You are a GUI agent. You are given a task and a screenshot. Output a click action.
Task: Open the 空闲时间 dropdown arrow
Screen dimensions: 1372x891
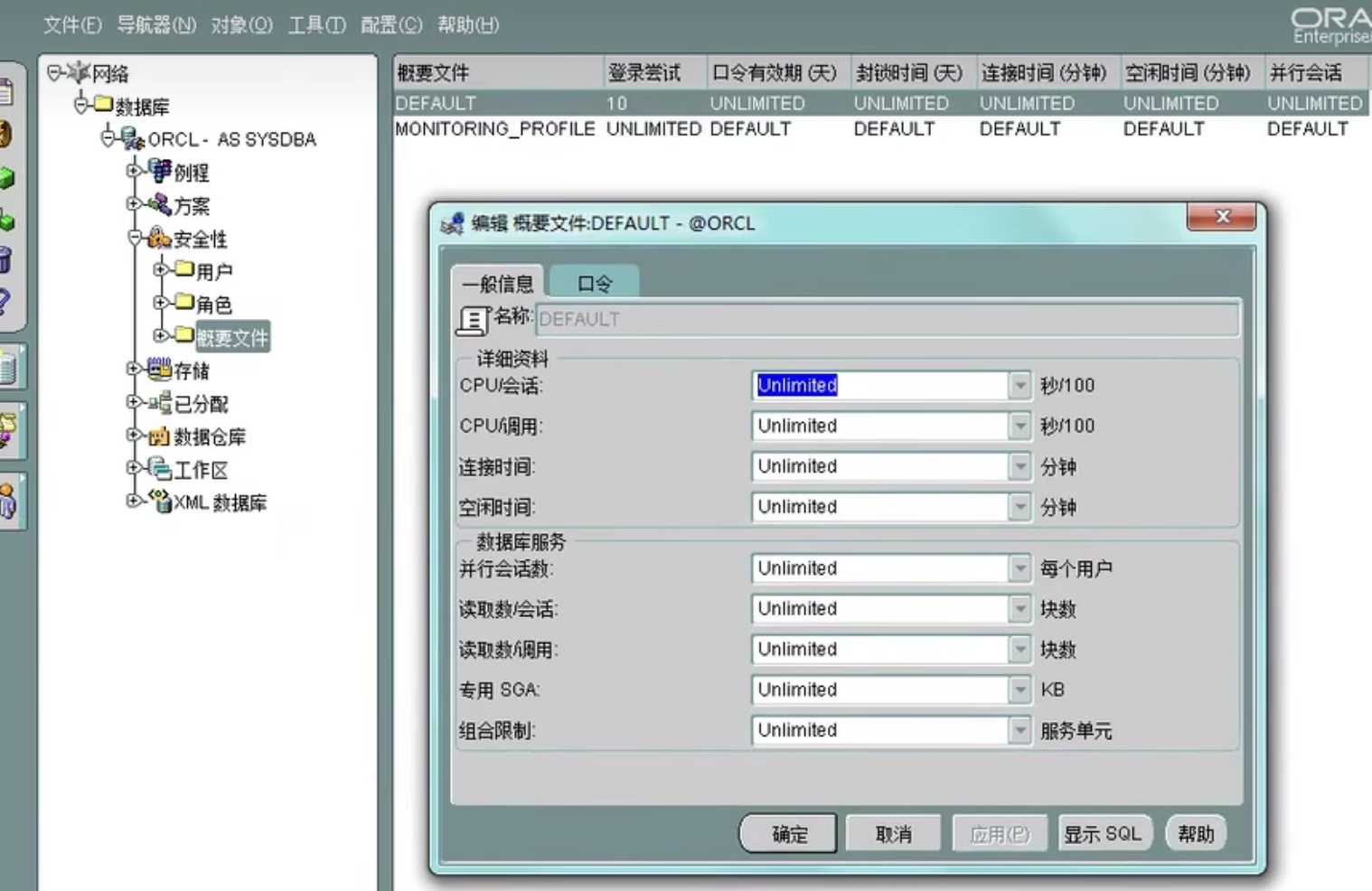pyautogui.click(x=1020, y=507)
